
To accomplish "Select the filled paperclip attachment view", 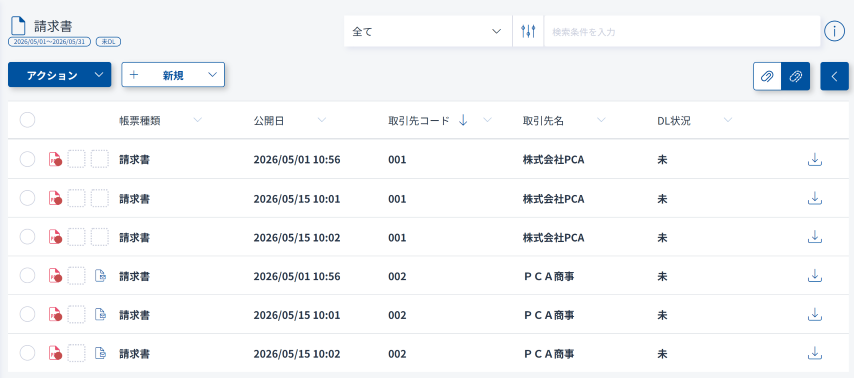I will coord(796,76).
